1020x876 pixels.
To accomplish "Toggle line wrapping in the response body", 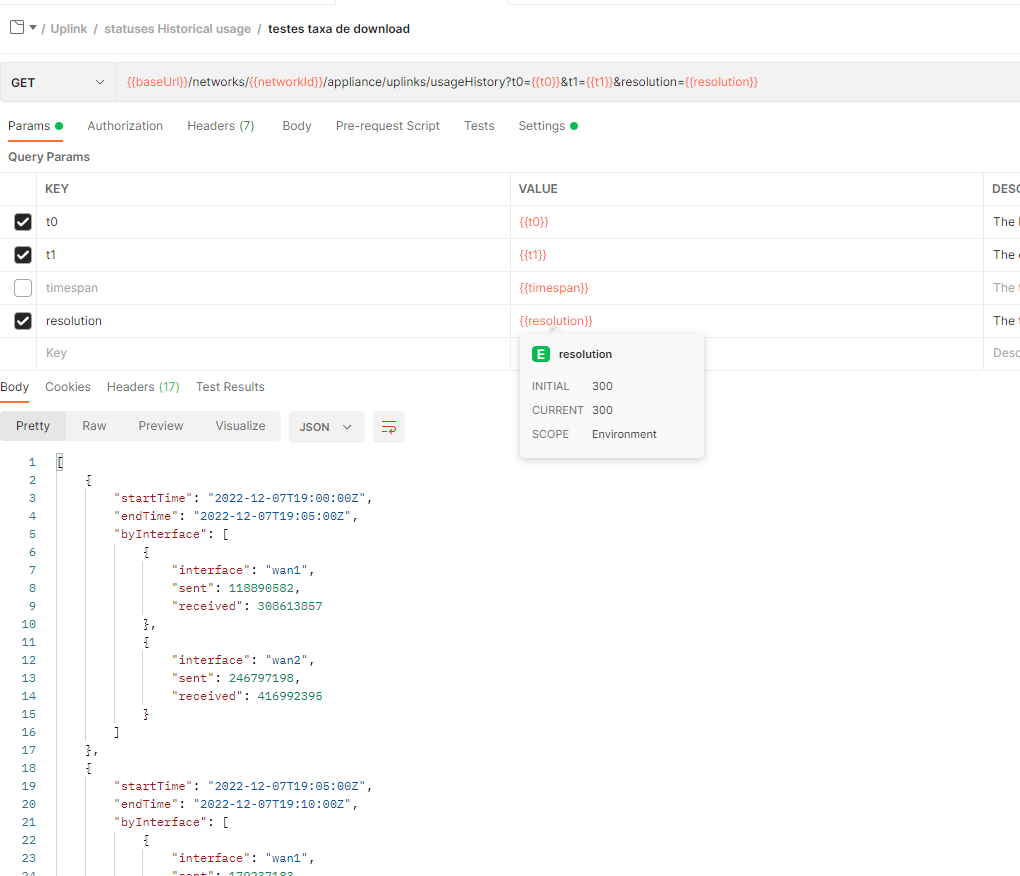I will tap(388, 426).
